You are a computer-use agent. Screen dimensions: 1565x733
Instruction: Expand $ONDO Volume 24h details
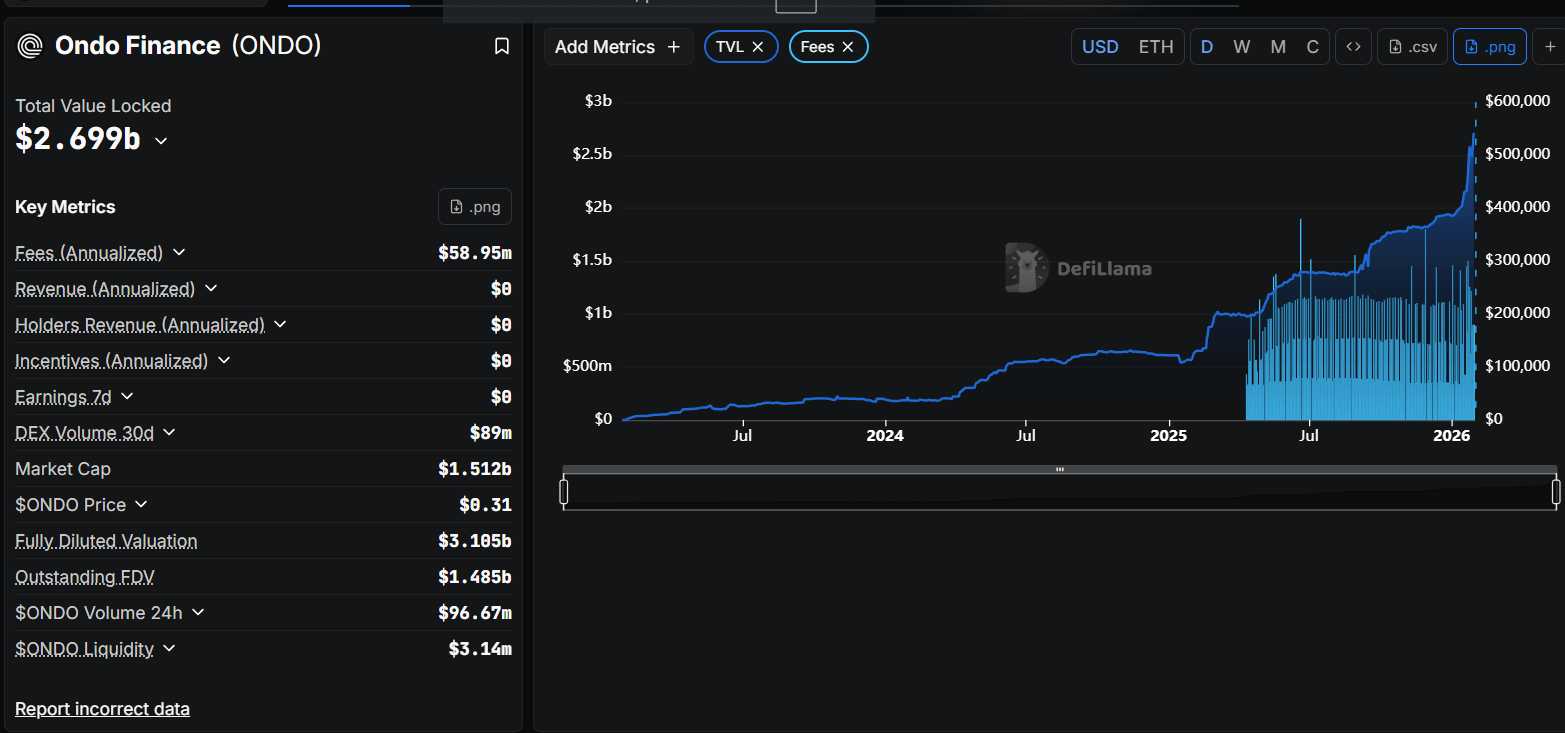pyautogui.click(x=198, y=612)
